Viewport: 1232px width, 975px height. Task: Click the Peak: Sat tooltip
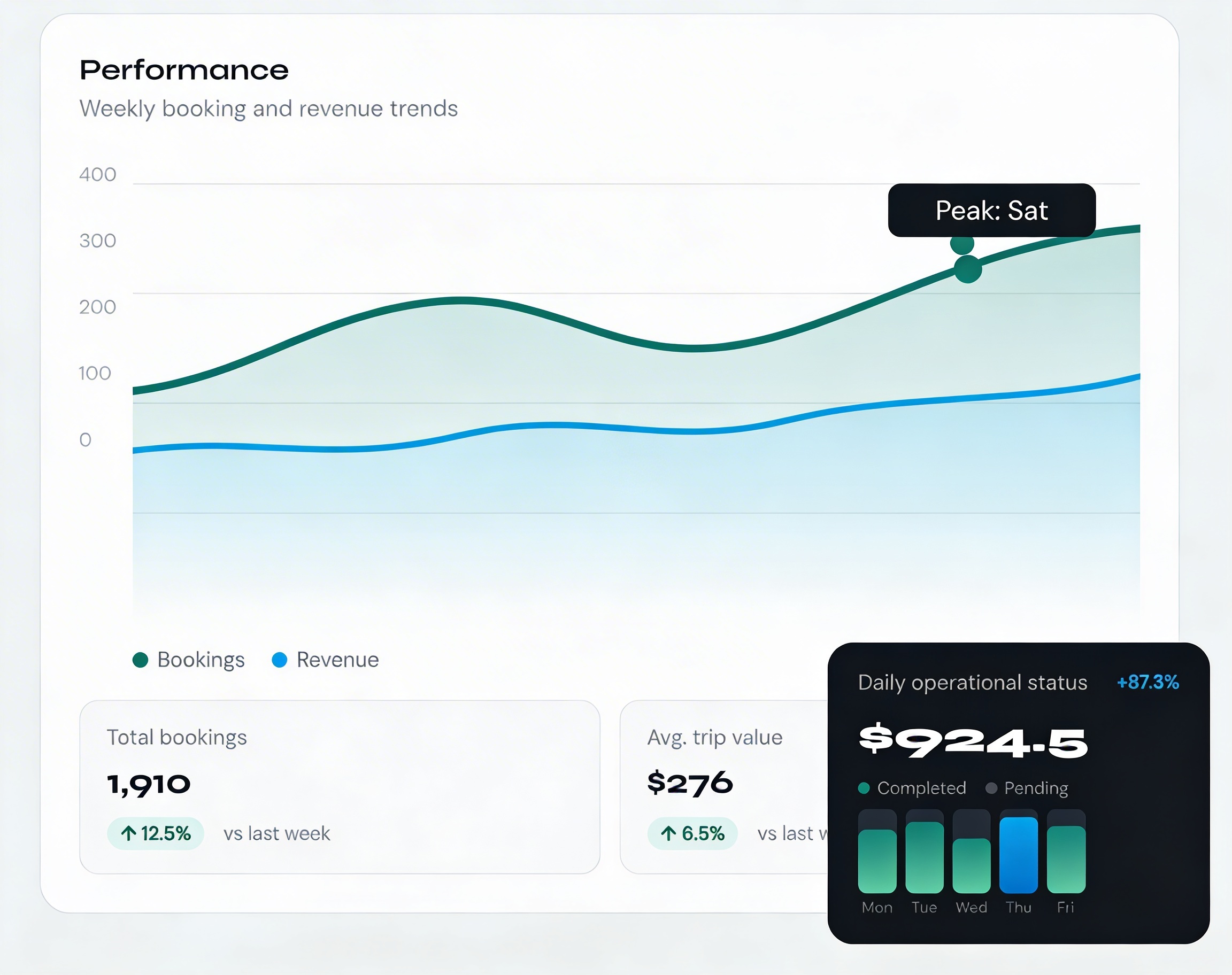click(x=992, y=211)
